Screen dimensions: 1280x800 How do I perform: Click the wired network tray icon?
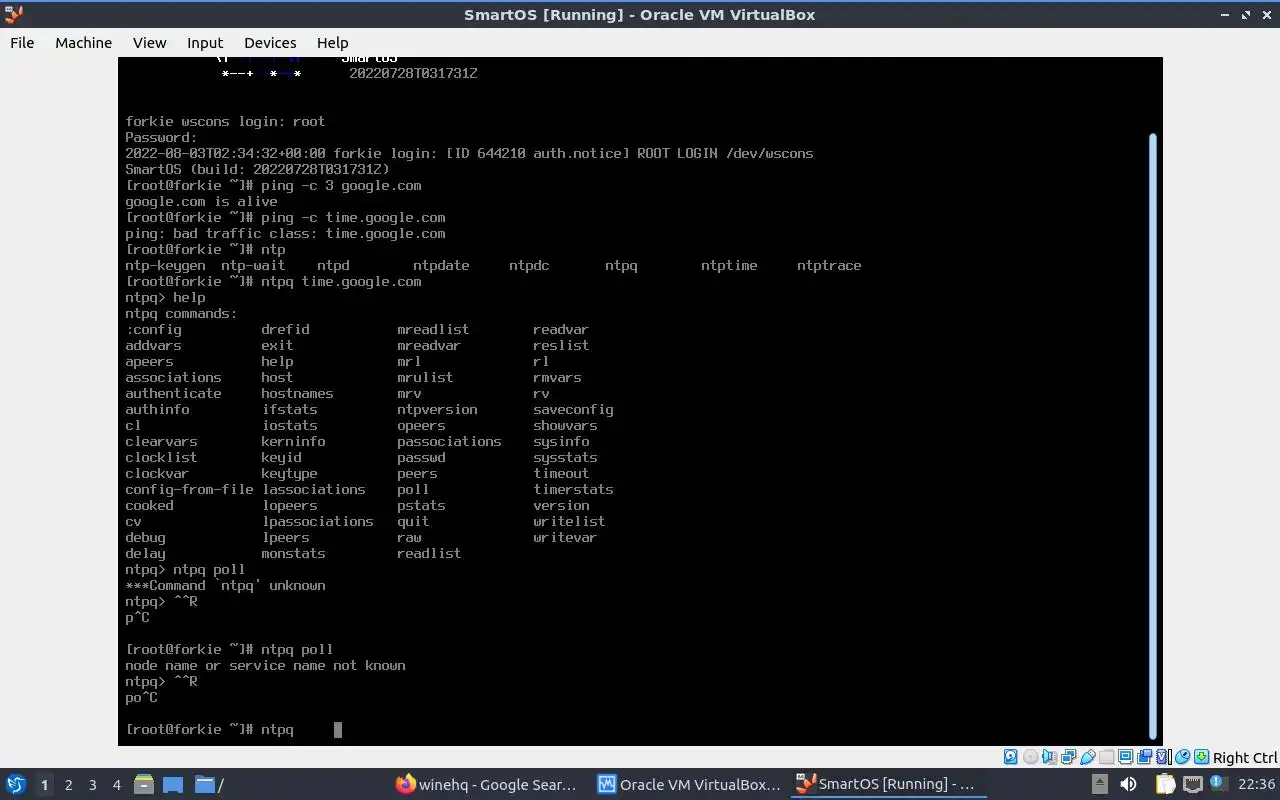point(1192,784)
